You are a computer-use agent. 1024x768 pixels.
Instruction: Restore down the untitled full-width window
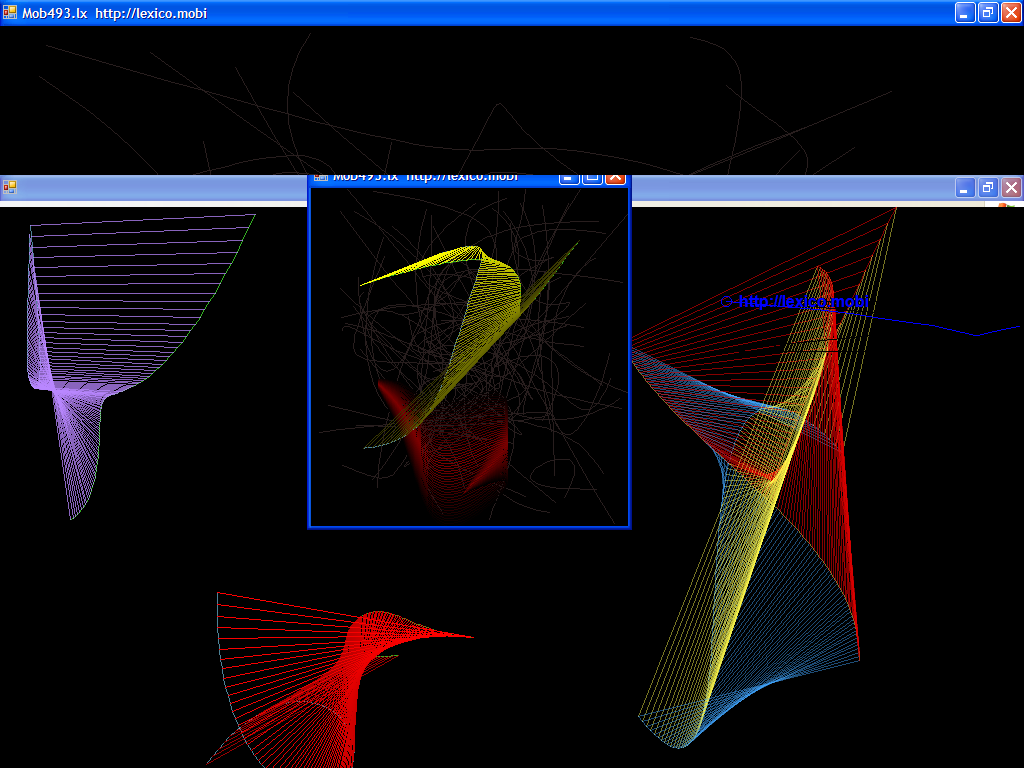tap(988, 188)
